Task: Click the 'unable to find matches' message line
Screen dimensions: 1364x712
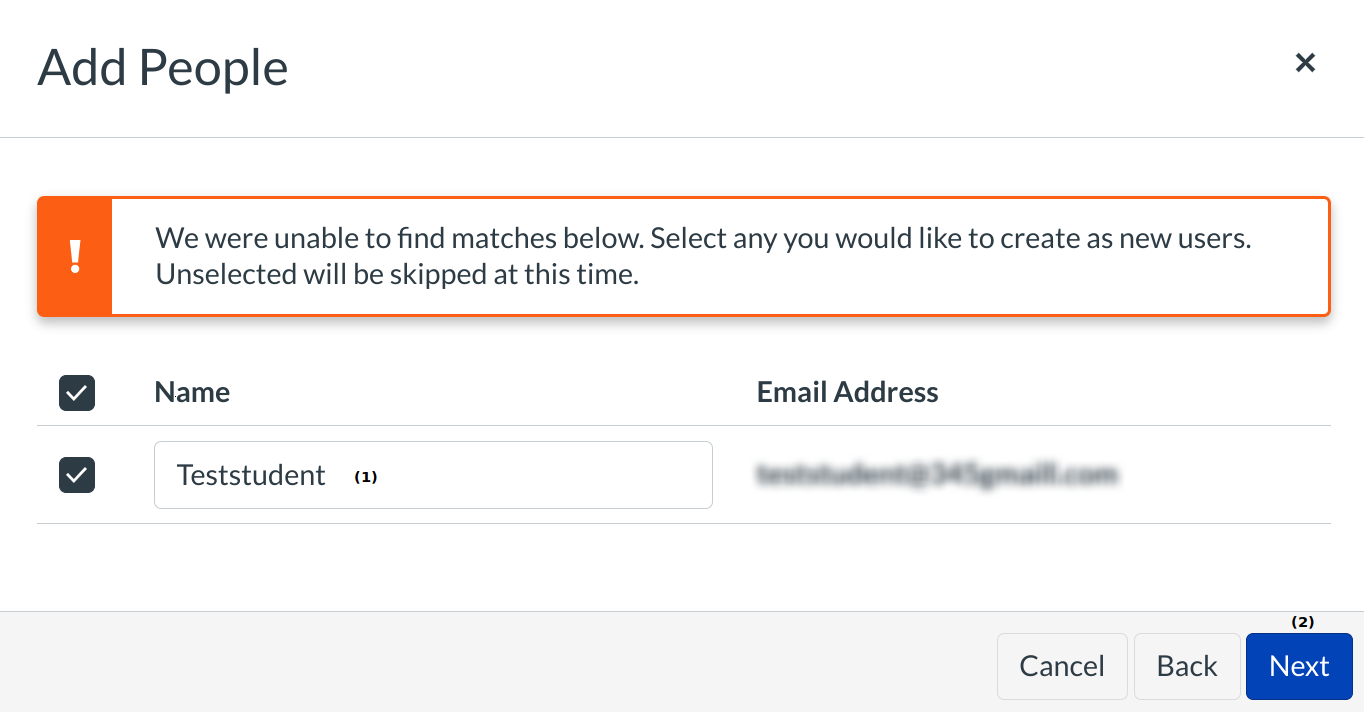Action: pos(703,239)
